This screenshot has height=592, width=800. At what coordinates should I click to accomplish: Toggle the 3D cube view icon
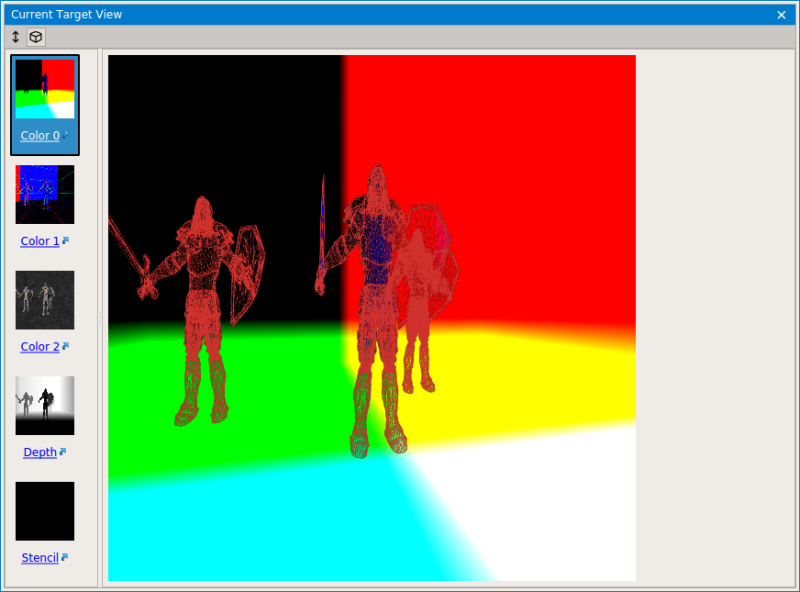click(x=36, y=37)
